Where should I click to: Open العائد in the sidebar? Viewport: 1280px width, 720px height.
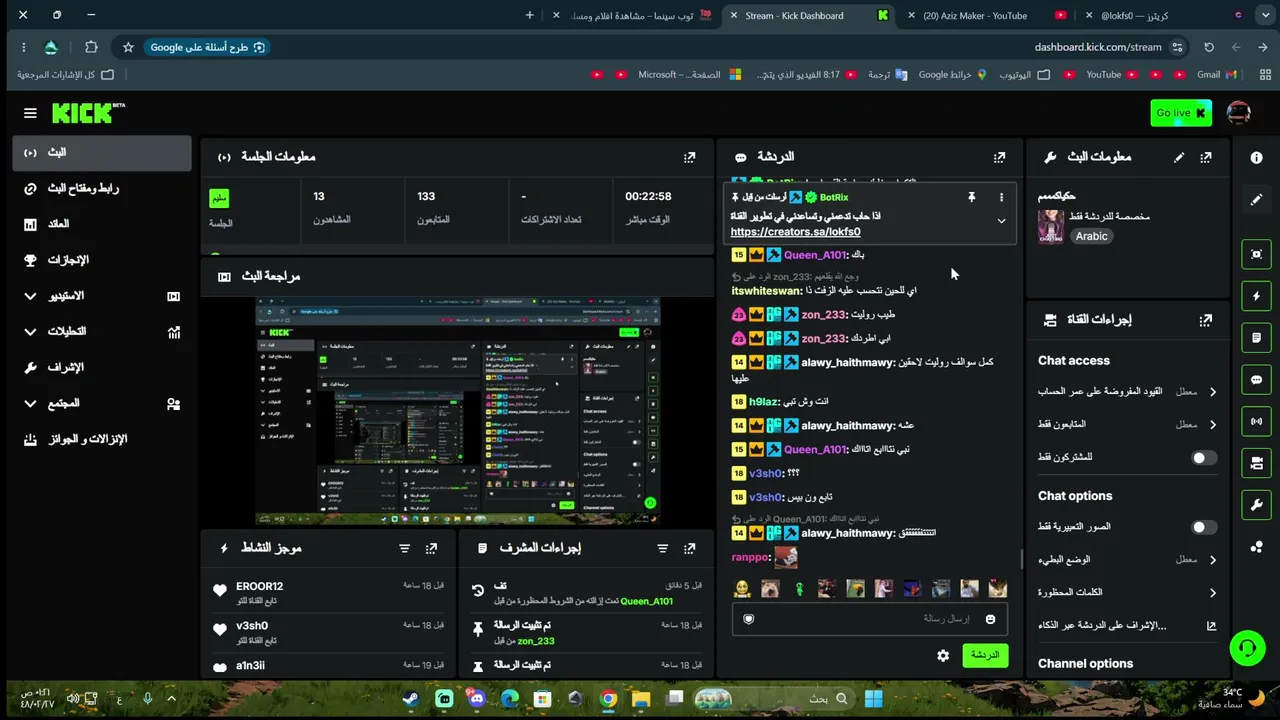click(x=102, y=224)
